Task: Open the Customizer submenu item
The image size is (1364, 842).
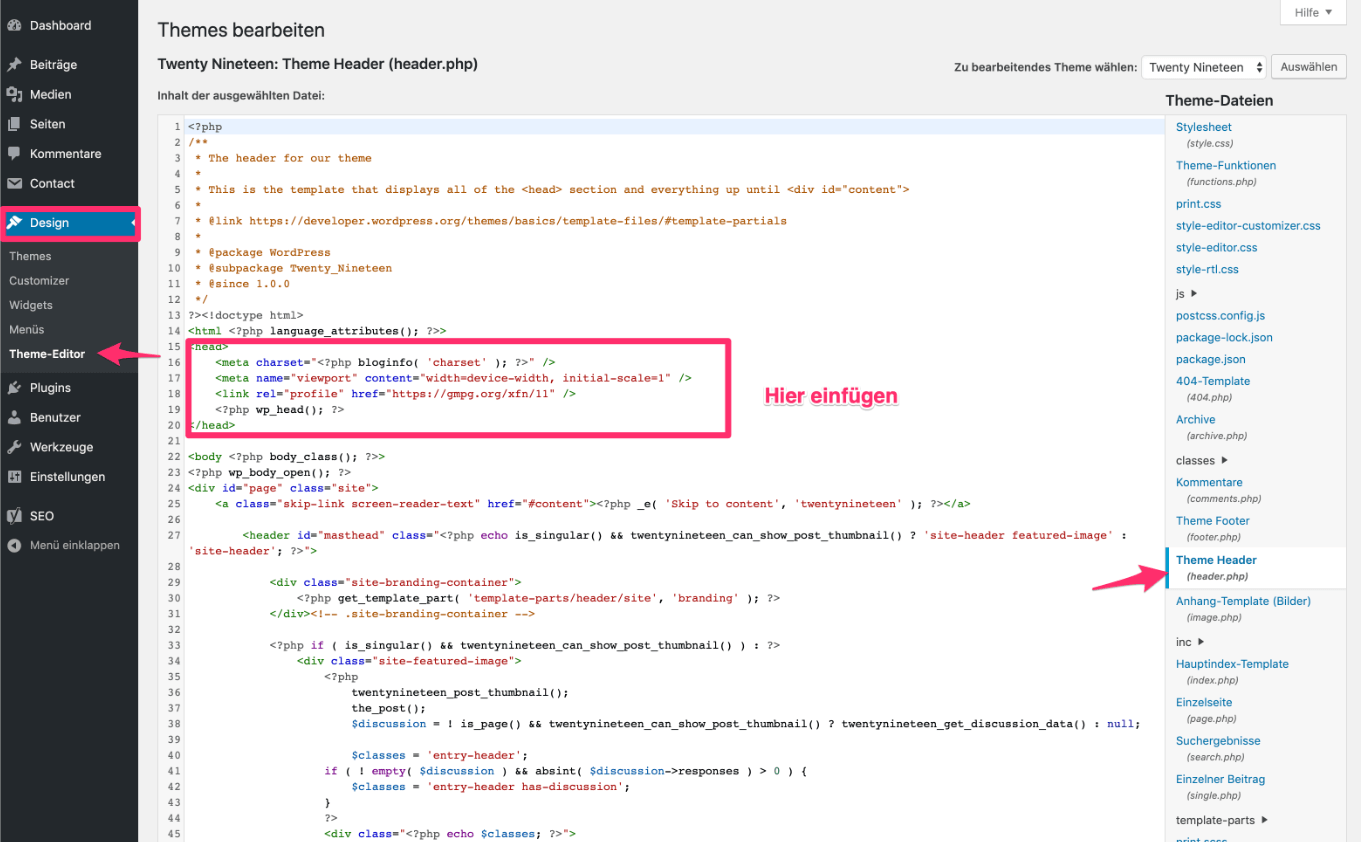Action: pos(39,281)
